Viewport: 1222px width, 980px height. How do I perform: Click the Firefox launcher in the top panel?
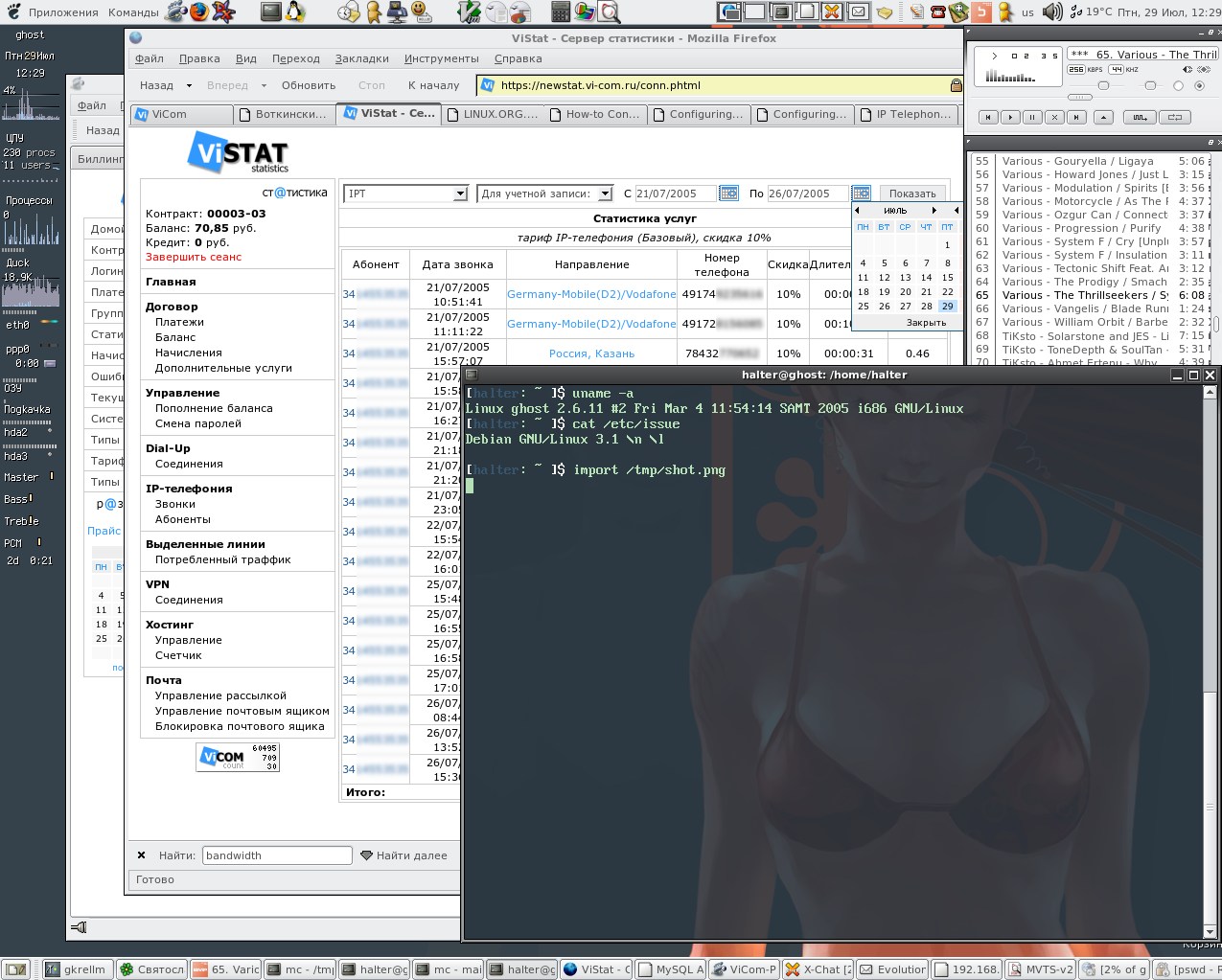click(x=198, y=12)
